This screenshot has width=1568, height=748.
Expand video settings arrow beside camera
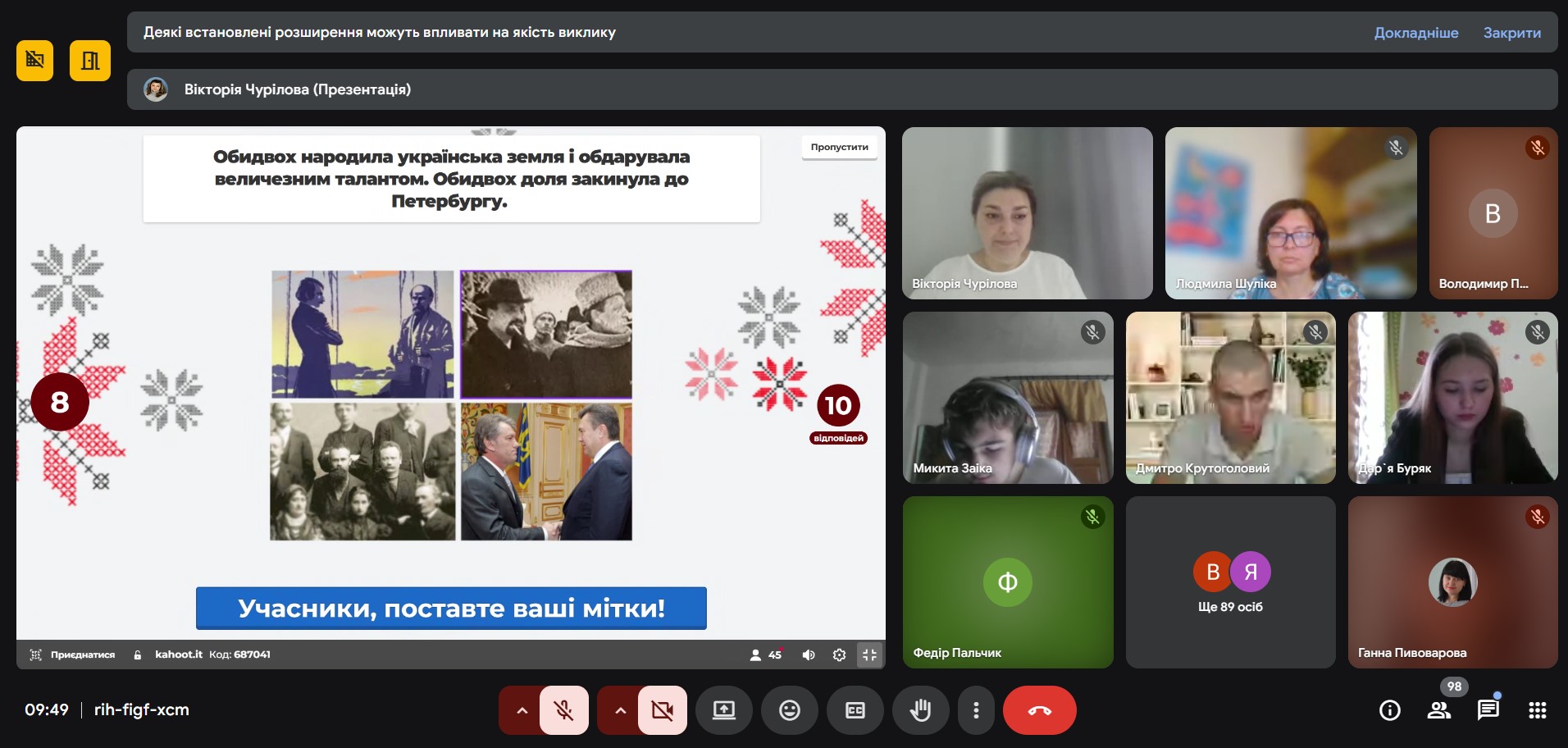[x=620, y=710]
